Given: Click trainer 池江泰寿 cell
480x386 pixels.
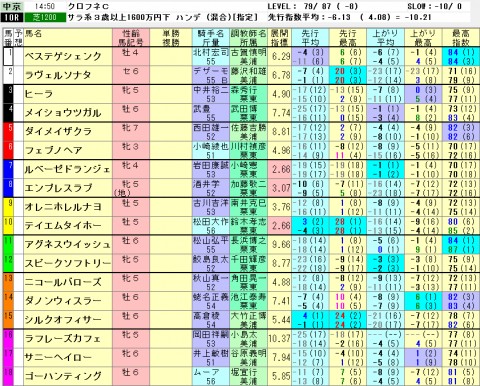Looking at the screenshot, I should [248, 301].
